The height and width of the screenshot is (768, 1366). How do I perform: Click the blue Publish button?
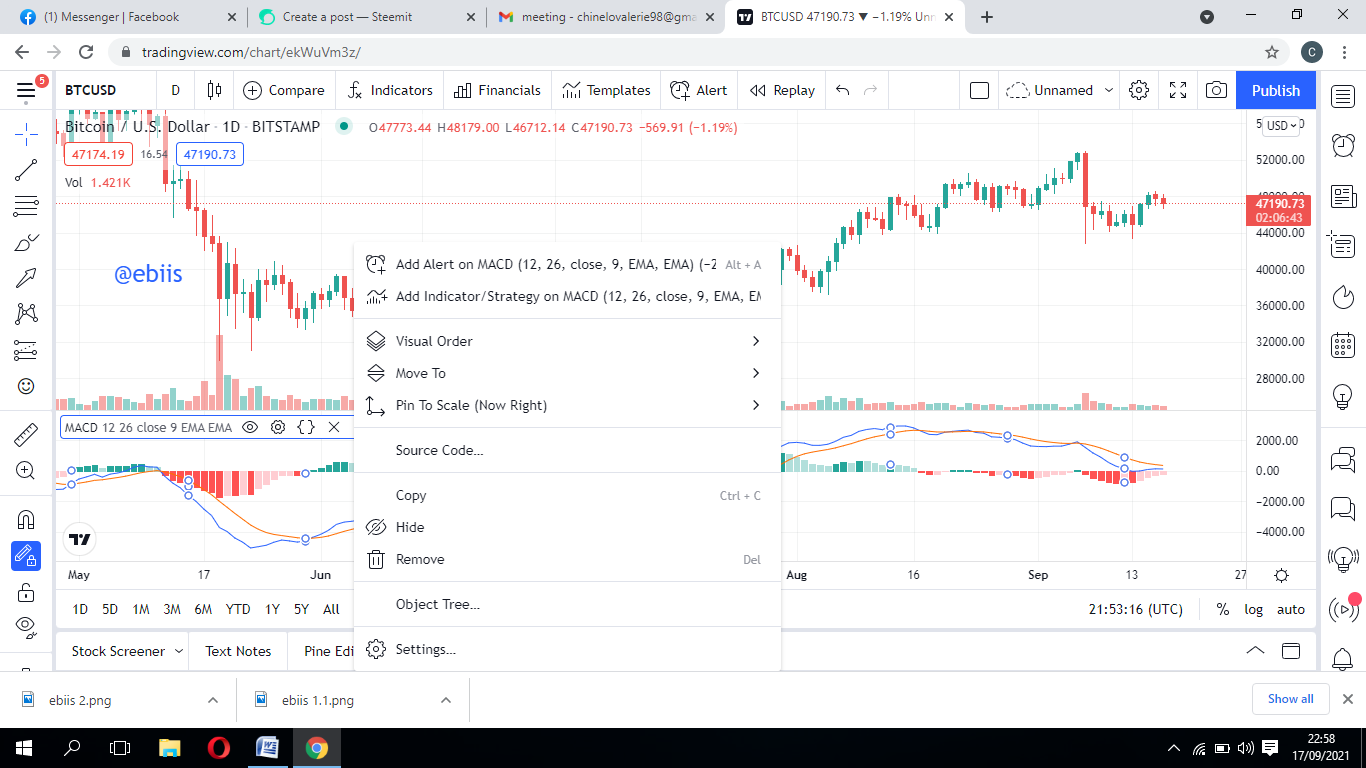1276,90
